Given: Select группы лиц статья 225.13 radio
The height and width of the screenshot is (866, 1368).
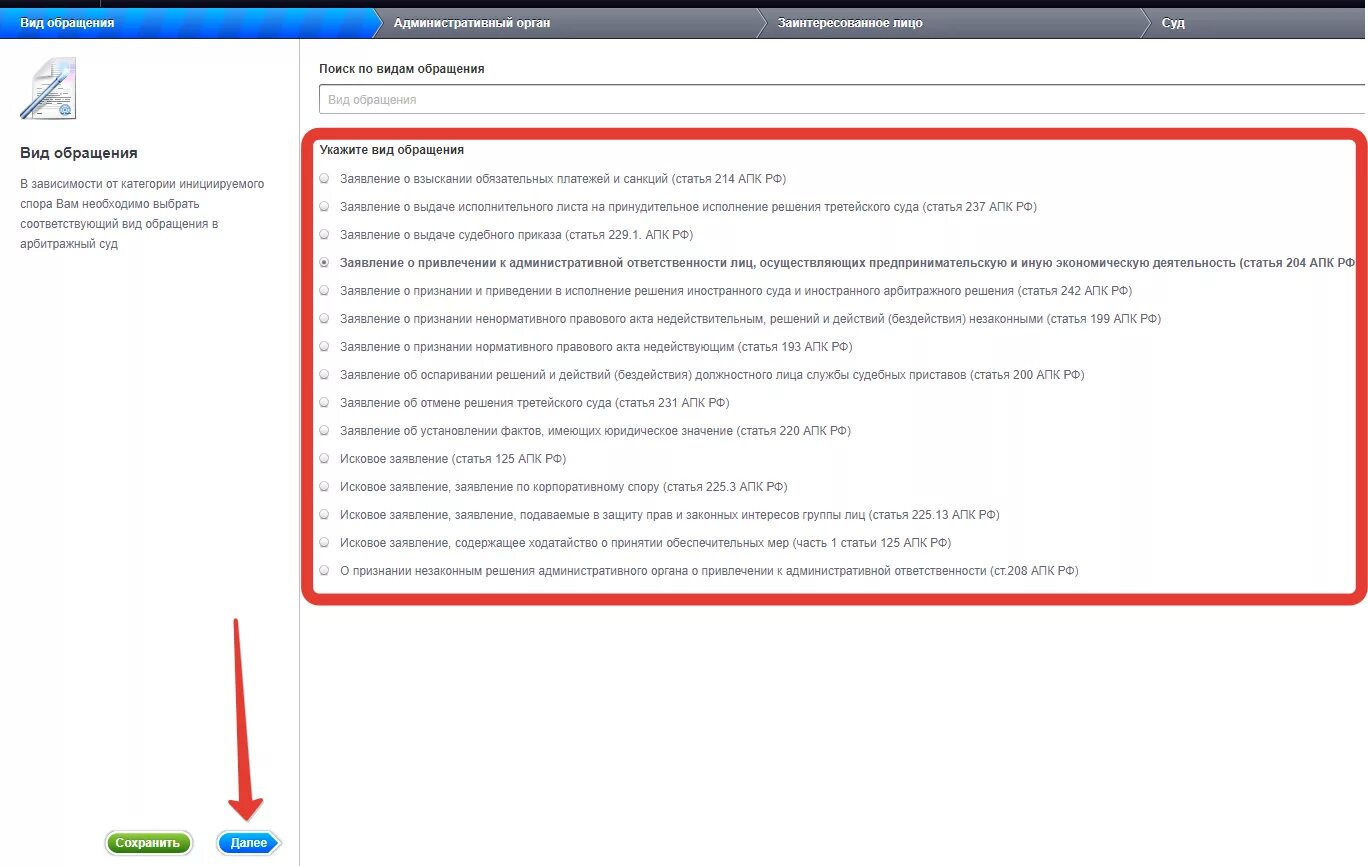Looking at the screenshot, I should tap(324, 515).
